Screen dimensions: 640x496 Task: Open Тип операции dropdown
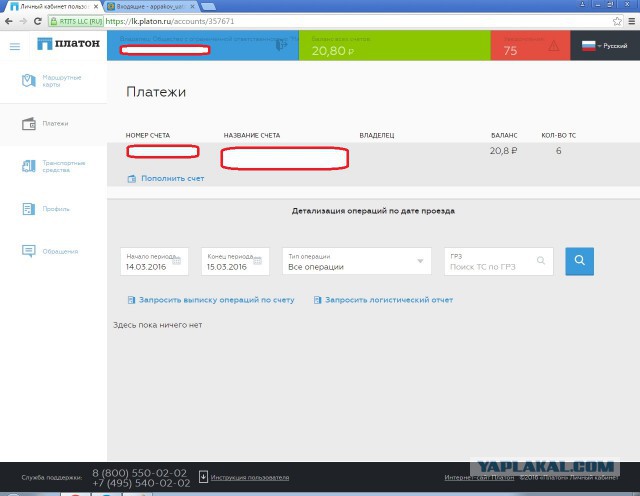click(x=357, y=262)
